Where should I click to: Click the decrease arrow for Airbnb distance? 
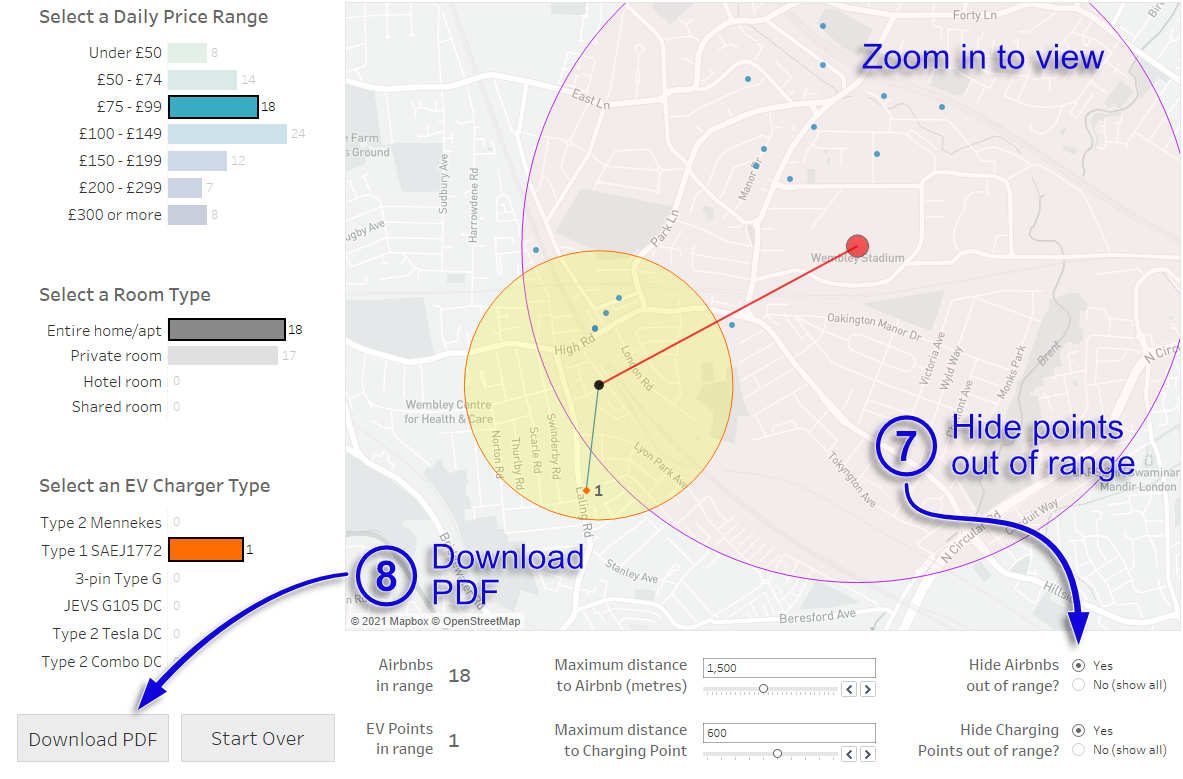coord(850,689)
